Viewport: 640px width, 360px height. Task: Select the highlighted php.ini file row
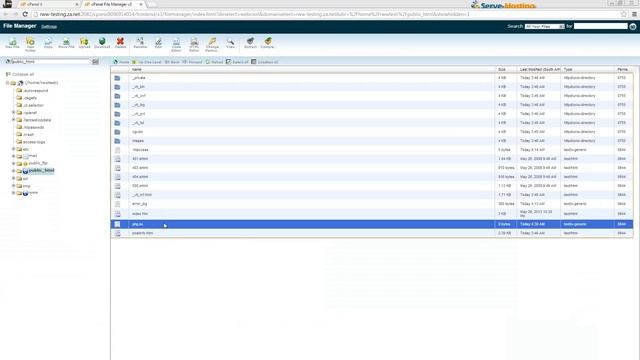[371, 224]
